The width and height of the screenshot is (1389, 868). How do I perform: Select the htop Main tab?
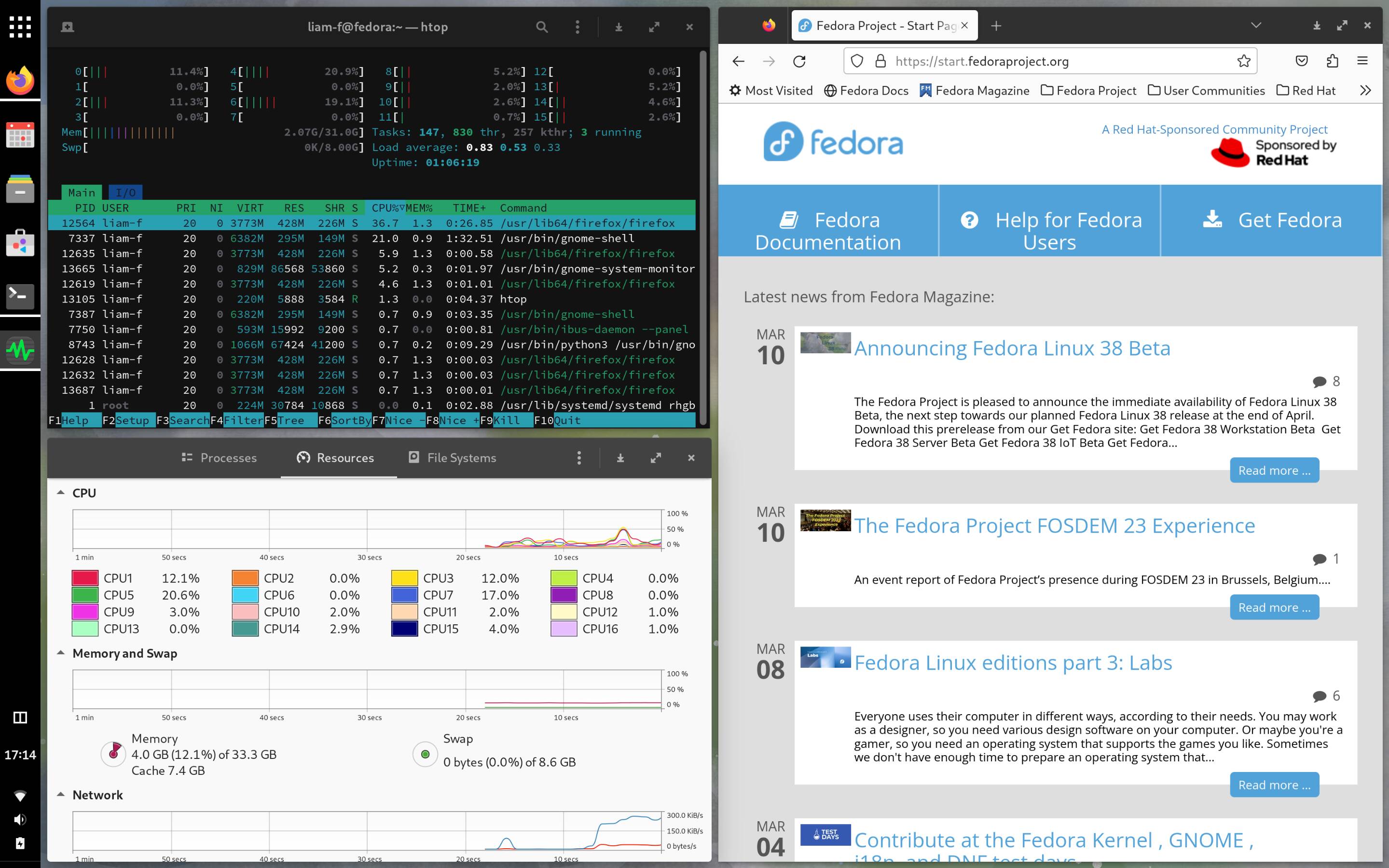[82, 193]
